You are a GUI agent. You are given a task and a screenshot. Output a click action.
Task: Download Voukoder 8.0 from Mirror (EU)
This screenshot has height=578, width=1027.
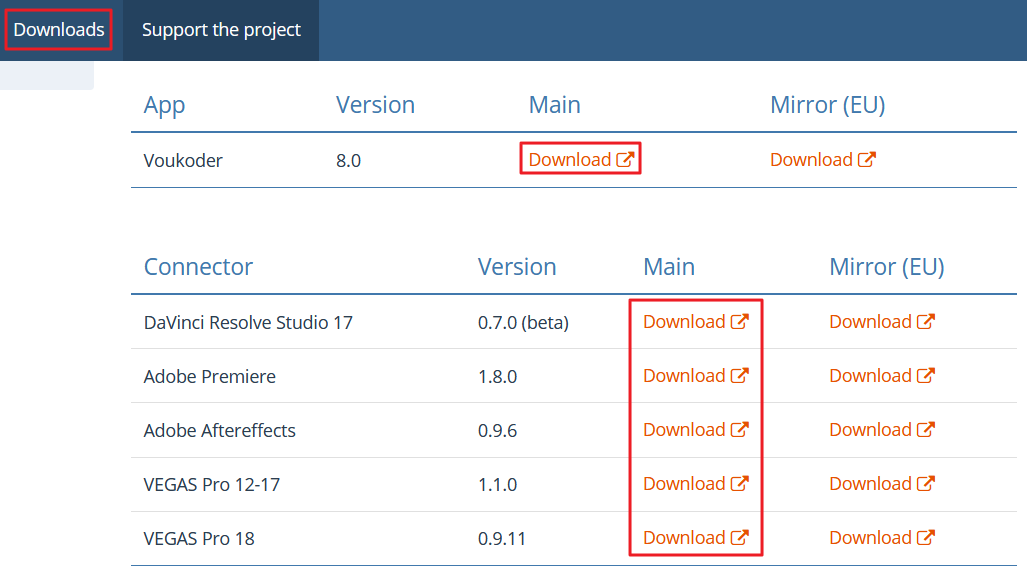pos(823,159)
